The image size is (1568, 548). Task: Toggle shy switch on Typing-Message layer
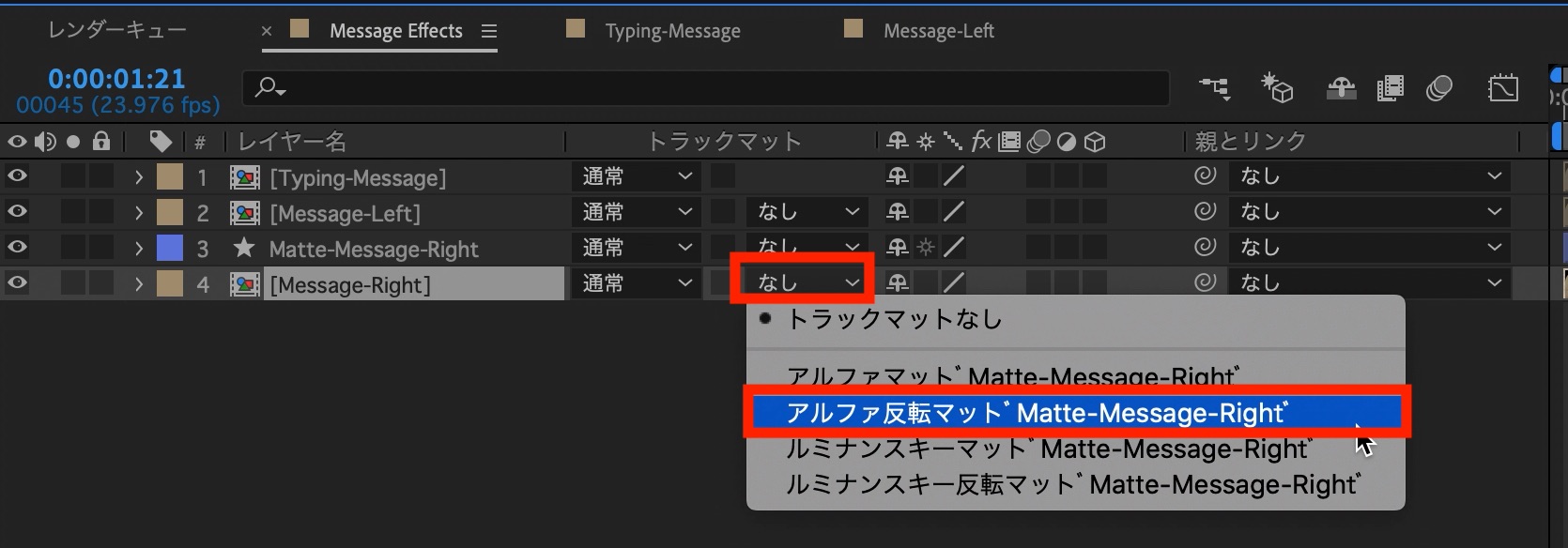(x=898, y=175)
